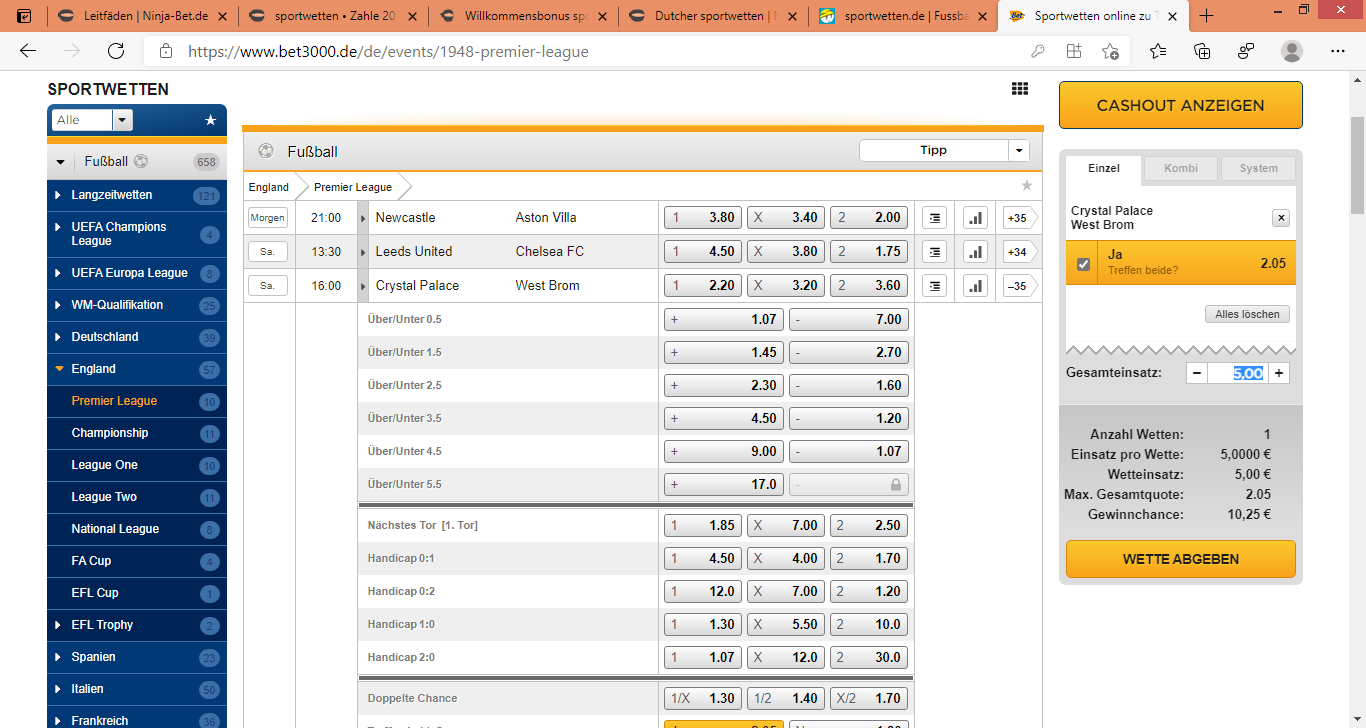Select the Einzel bet slip tab
The width and height of the screenshot is (1366, 728).
[1103, 168]
